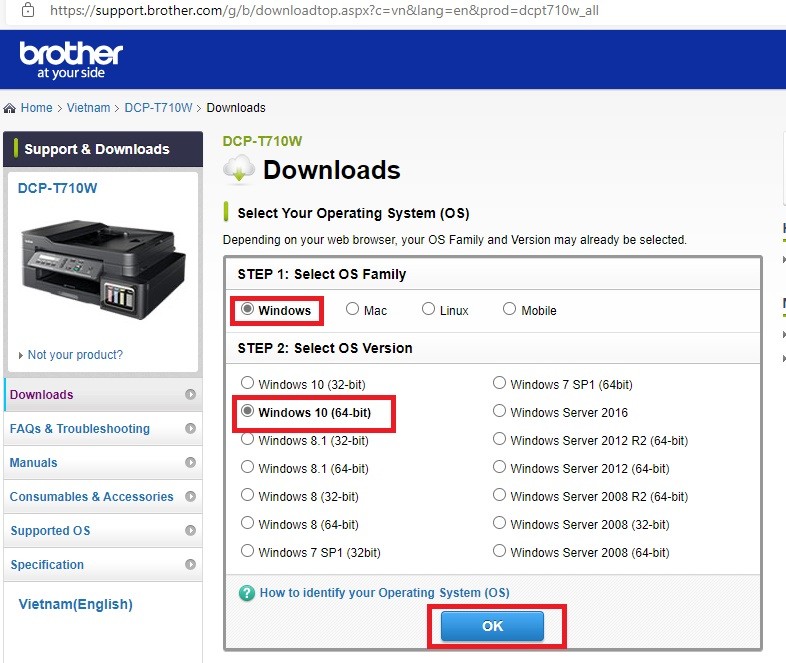Click the arrow icon beside Supported OS
This screenshot has width=786, height=663.
click(x=190, y=530)
